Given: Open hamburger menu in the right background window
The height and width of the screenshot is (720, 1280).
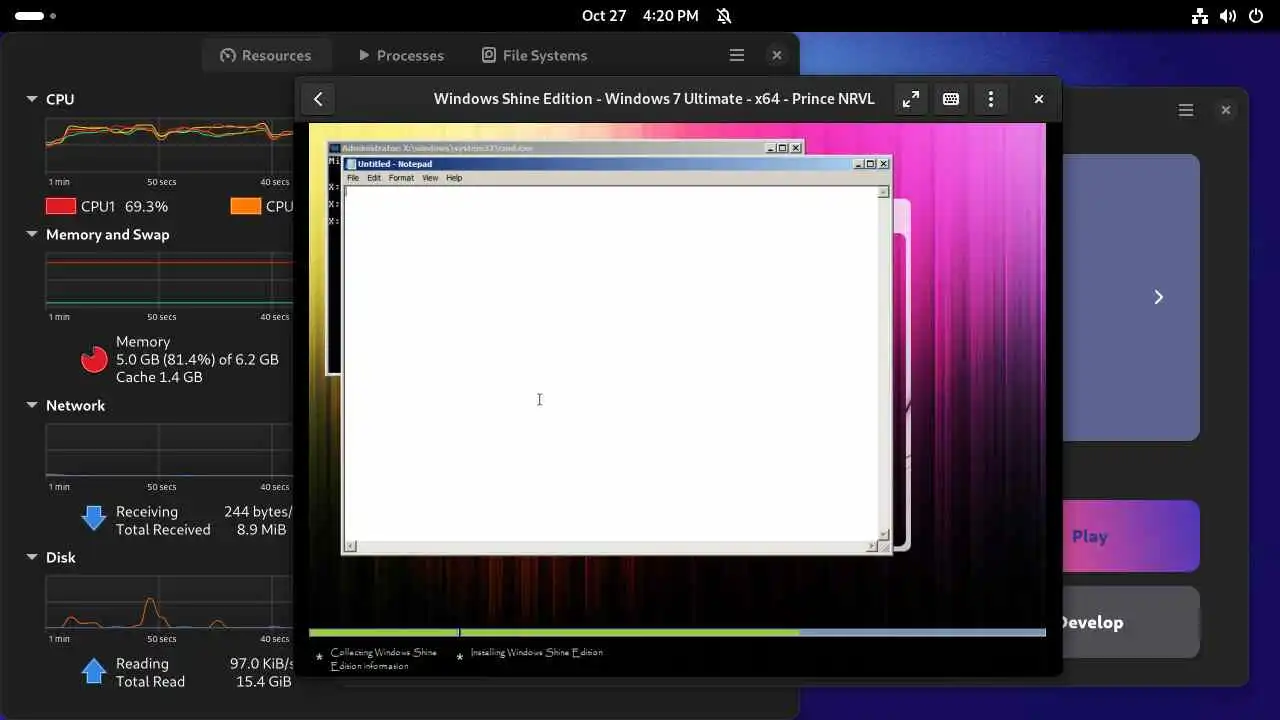Looking at the screenshot, I should [x=1186, y=110].
